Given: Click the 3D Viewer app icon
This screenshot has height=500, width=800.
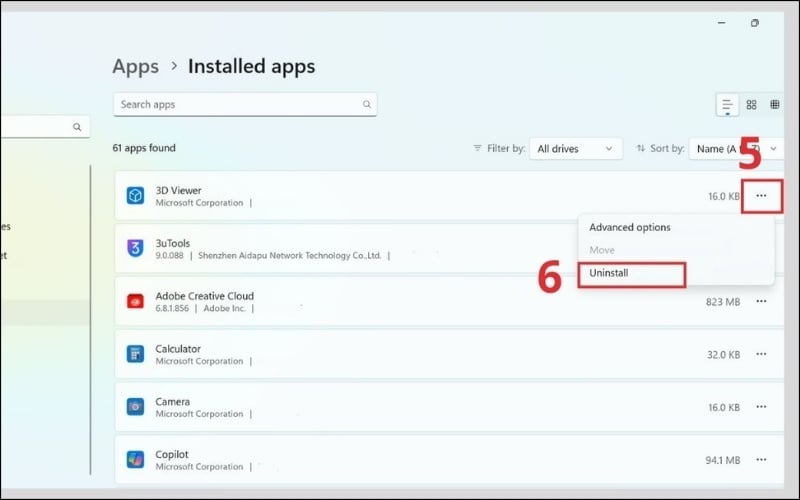Looking at the screenshot, I should (135, 196).
